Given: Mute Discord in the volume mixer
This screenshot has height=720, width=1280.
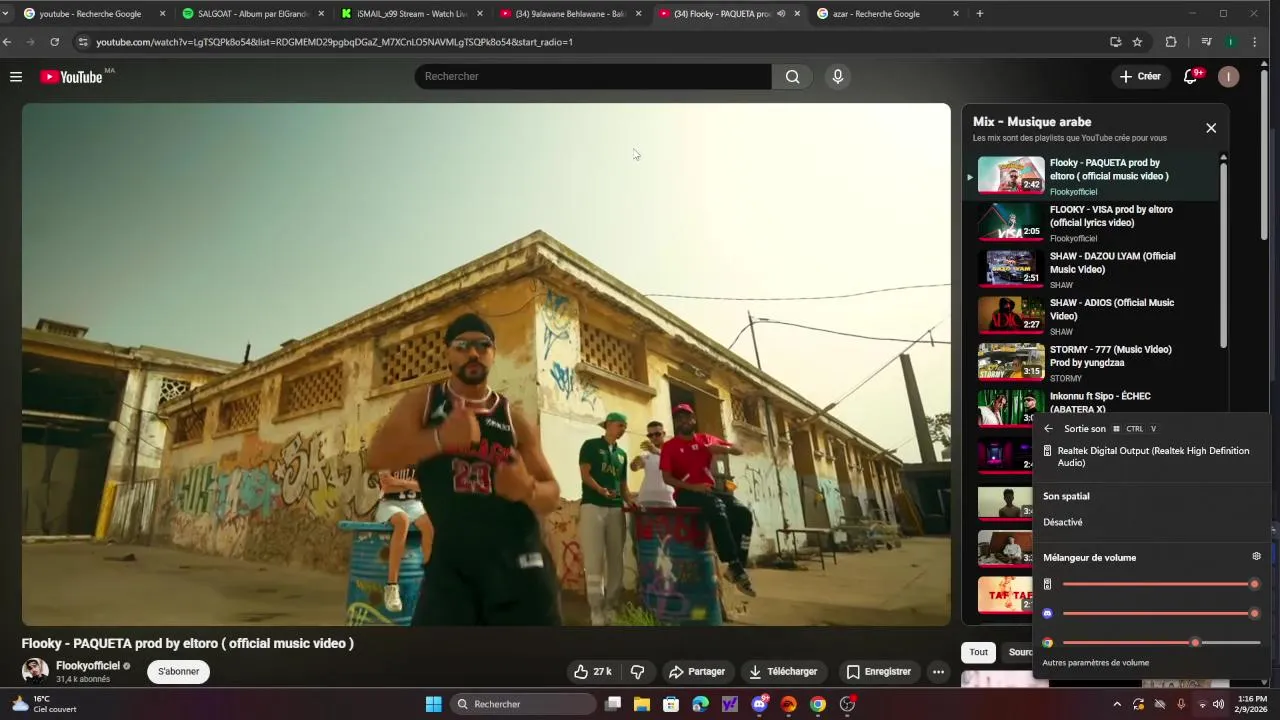Looking at the screenshot, I should (1047, 613).
